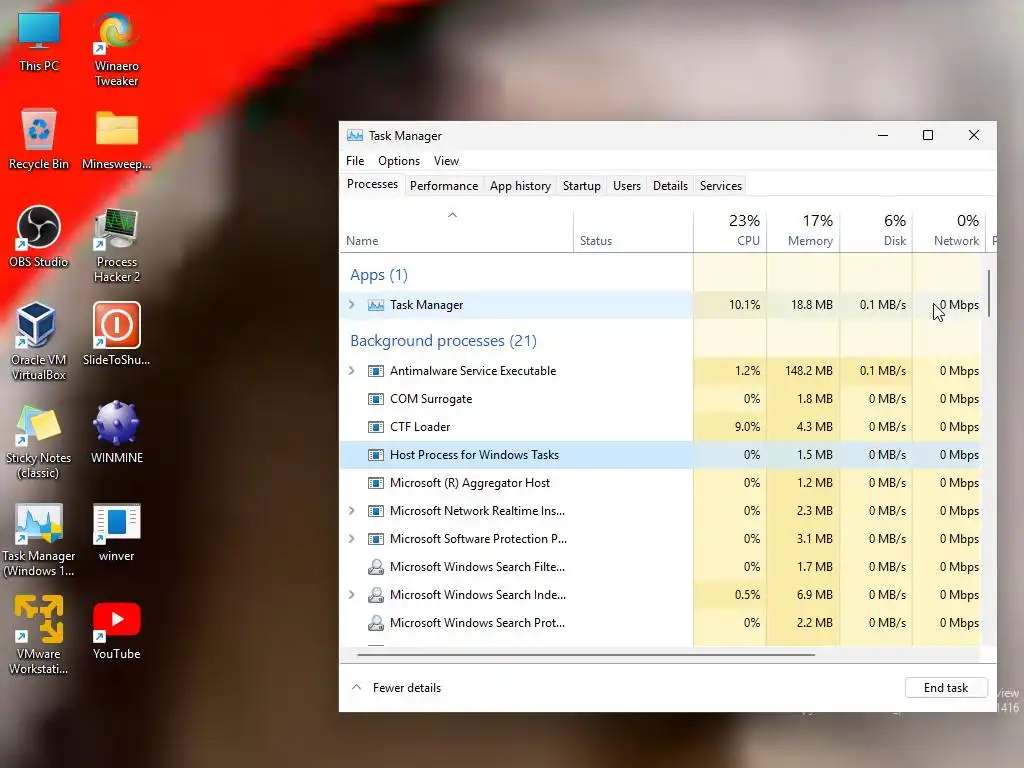Open the View menu

click(446, 161)
